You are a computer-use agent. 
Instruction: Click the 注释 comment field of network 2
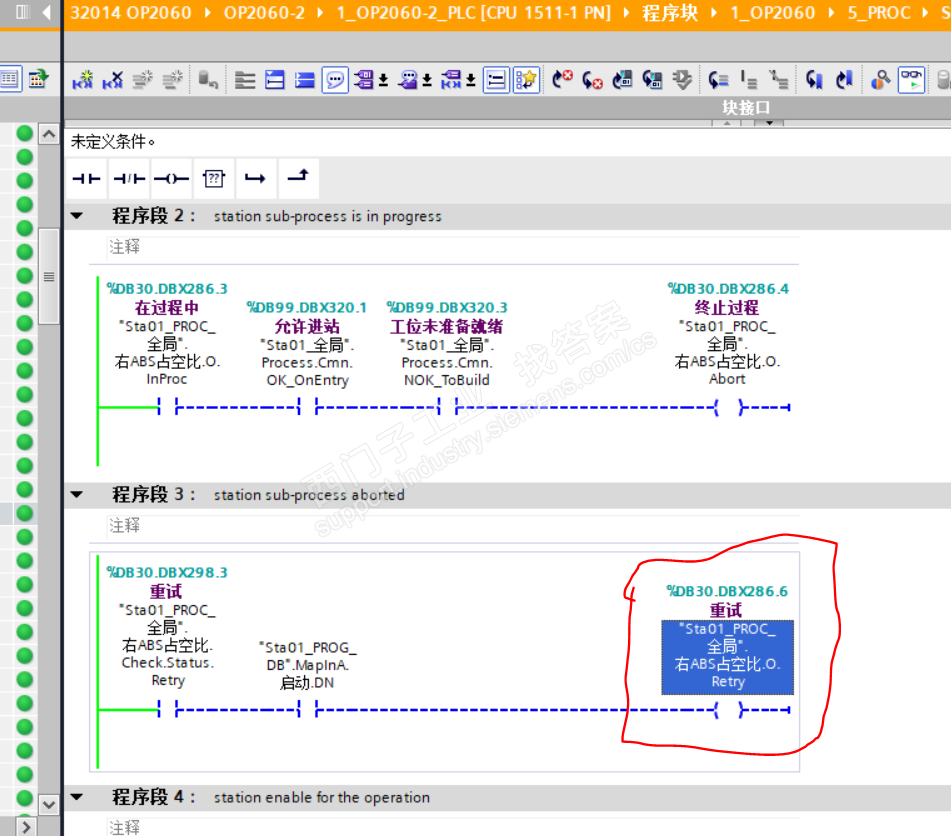[x=454, y=247]
